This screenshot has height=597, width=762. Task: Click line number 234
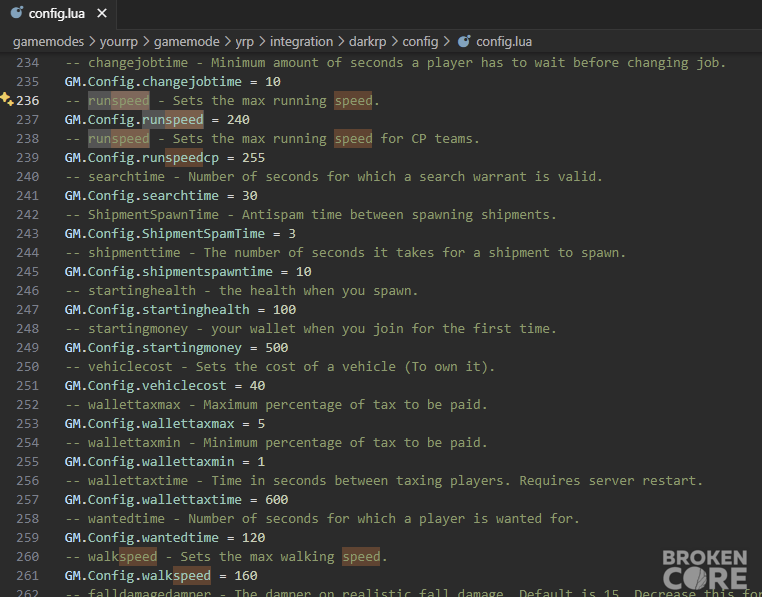pos(28,63)
